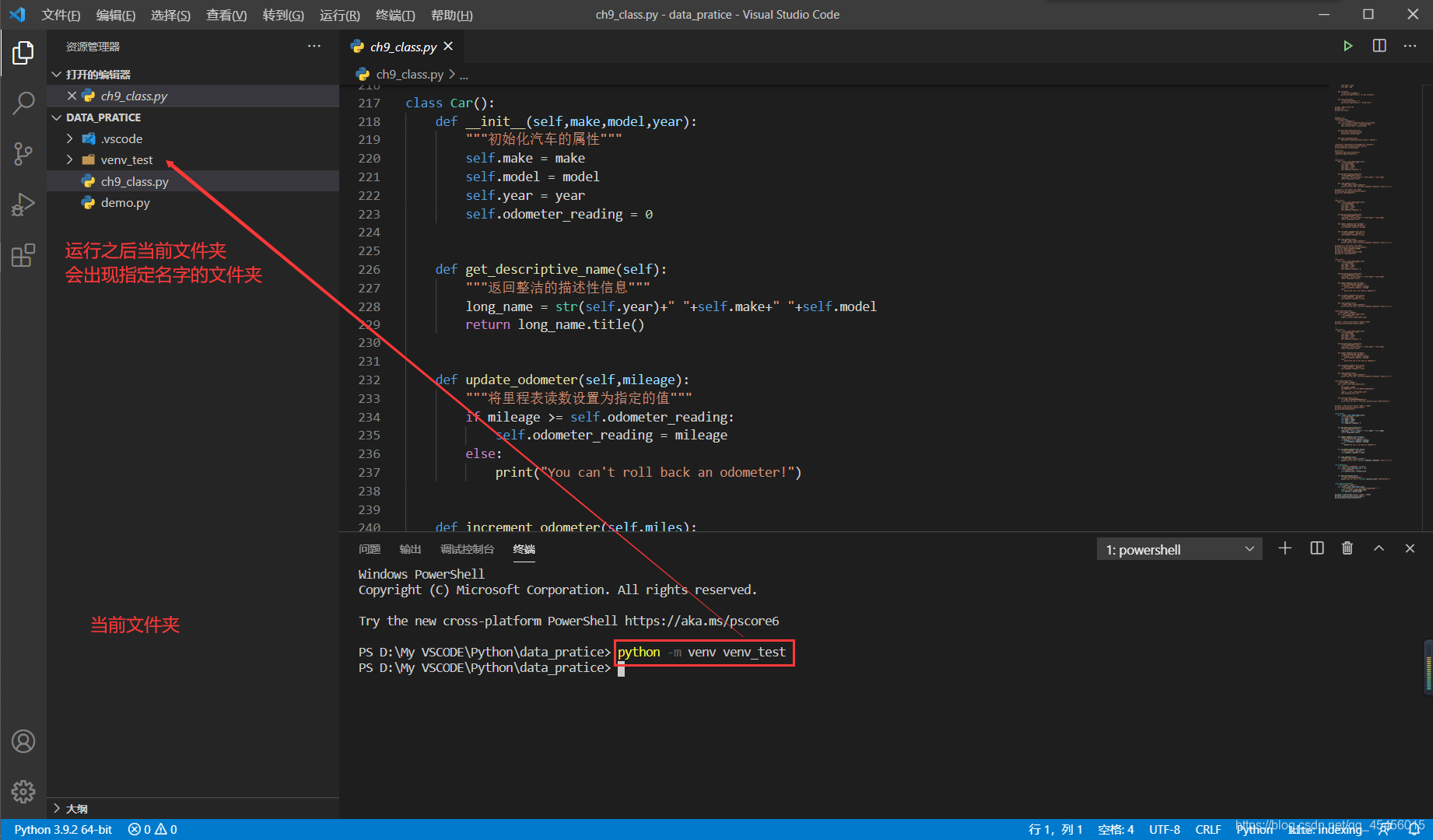1433x840 pixels.
Task: Collapse the Open Editors section
Action: [57, 75]
